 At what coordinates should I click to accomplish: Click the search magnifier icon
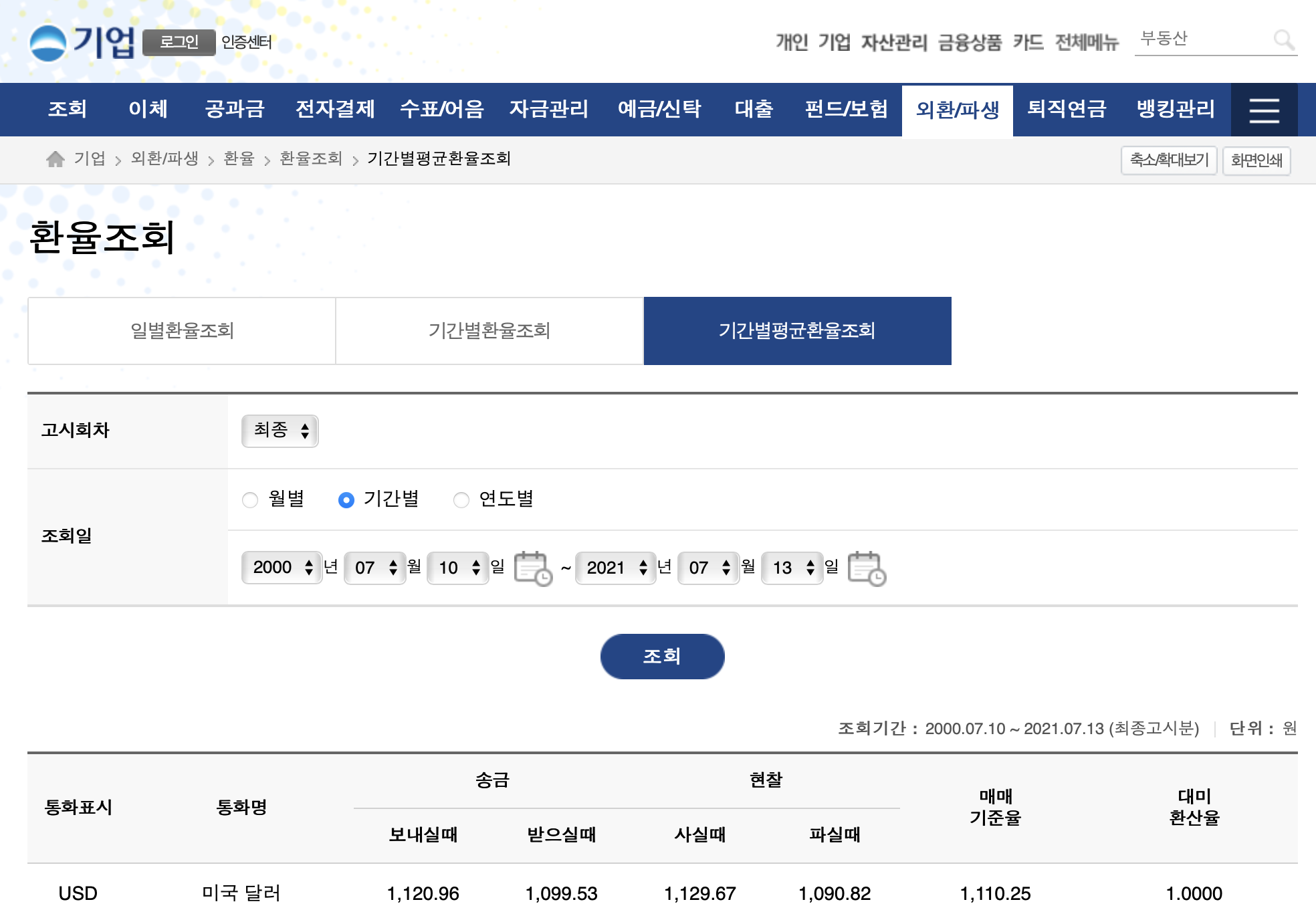pos(1283,40)
